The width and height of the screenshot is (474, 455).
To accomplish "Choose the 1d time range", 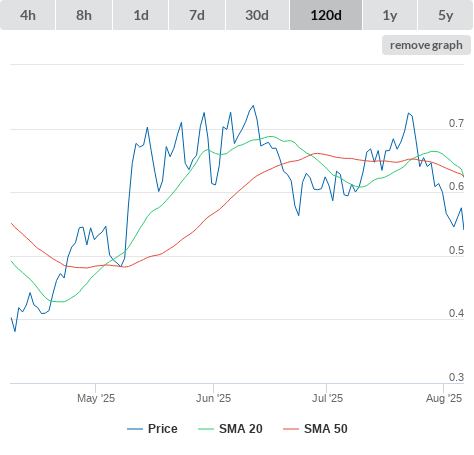I will tap(141, 15).
